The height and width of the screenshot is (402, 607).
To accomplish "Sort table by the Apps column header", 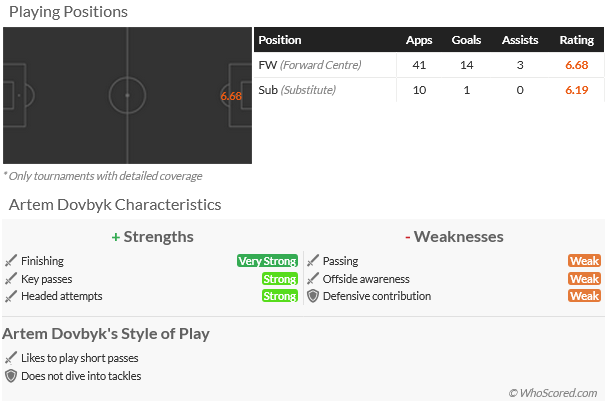I will [x=419, y=40].
